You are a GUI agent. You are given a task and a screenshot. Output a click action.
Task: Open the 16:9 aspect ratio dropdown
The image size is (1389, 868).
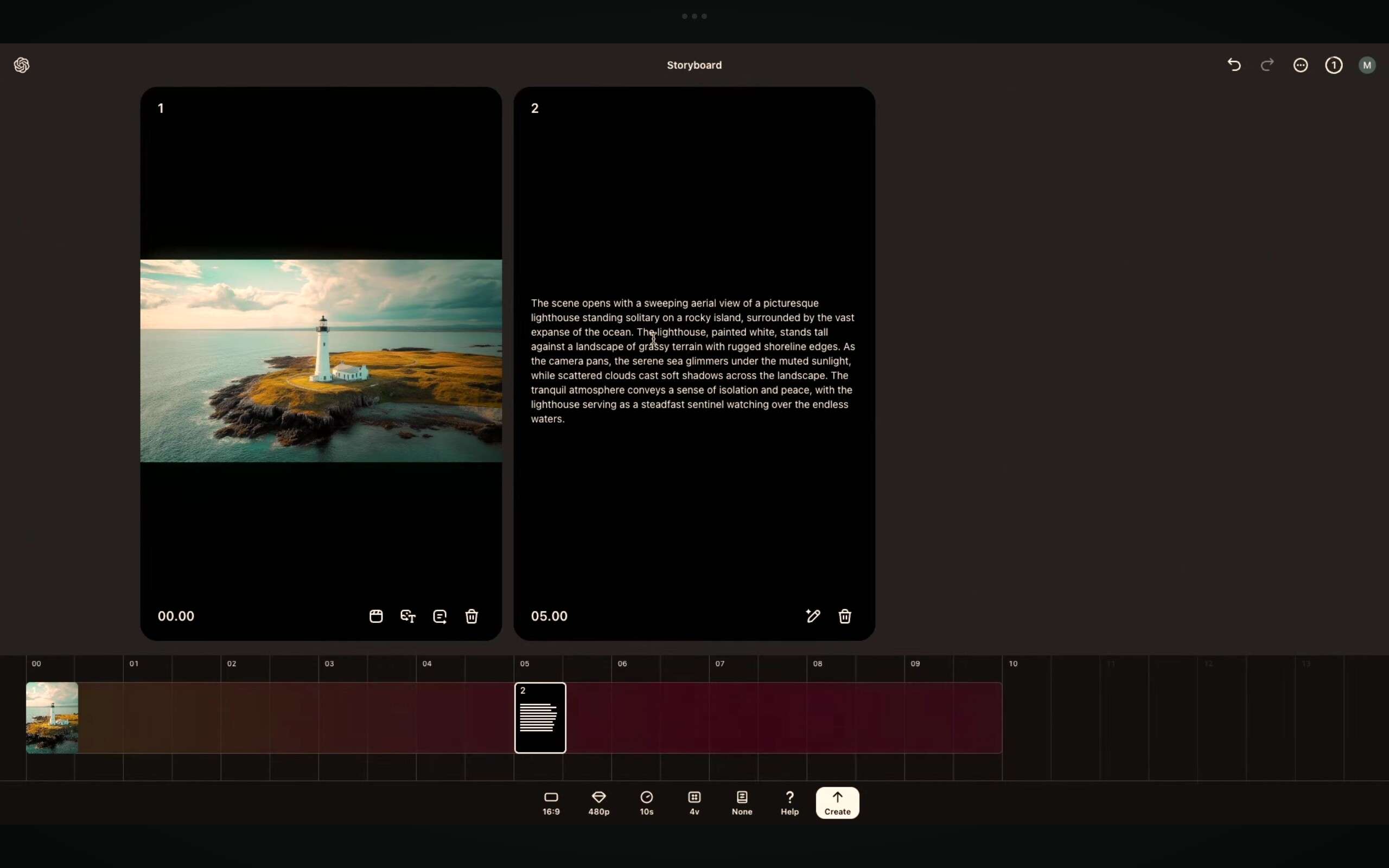(x=551, y=802)
